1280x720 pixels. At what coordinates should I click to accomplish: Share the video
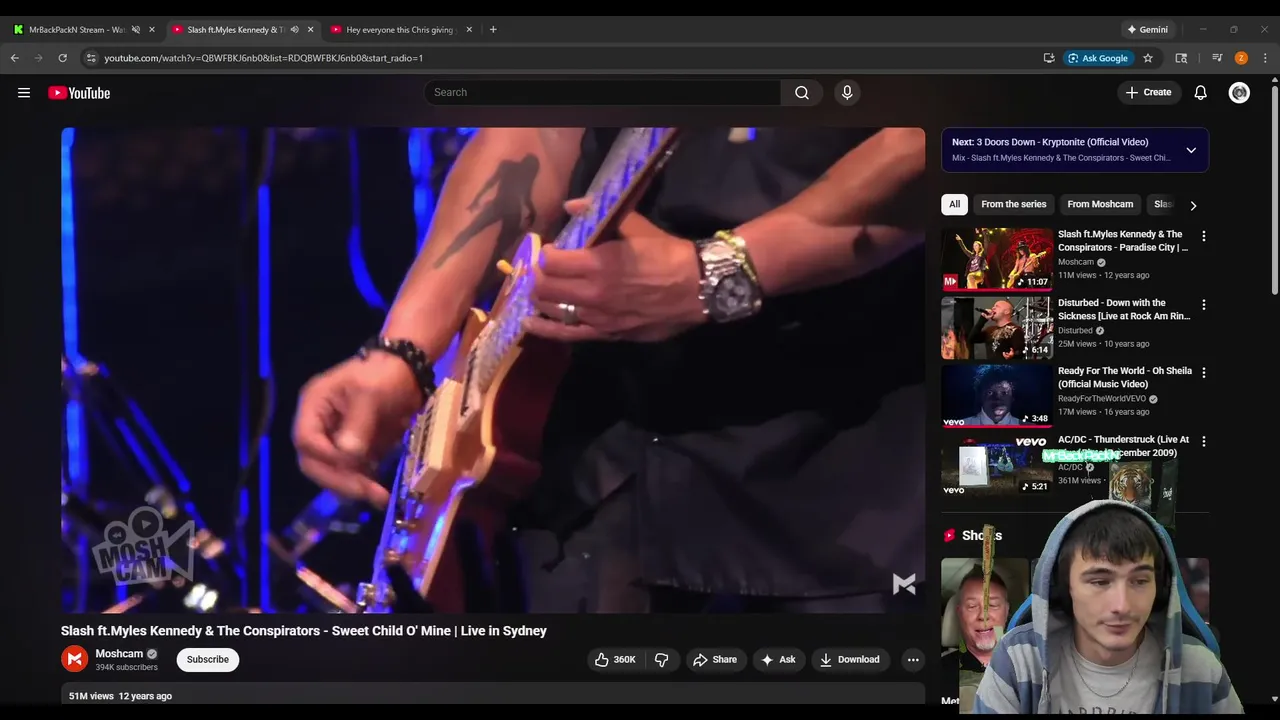(715, 659)
